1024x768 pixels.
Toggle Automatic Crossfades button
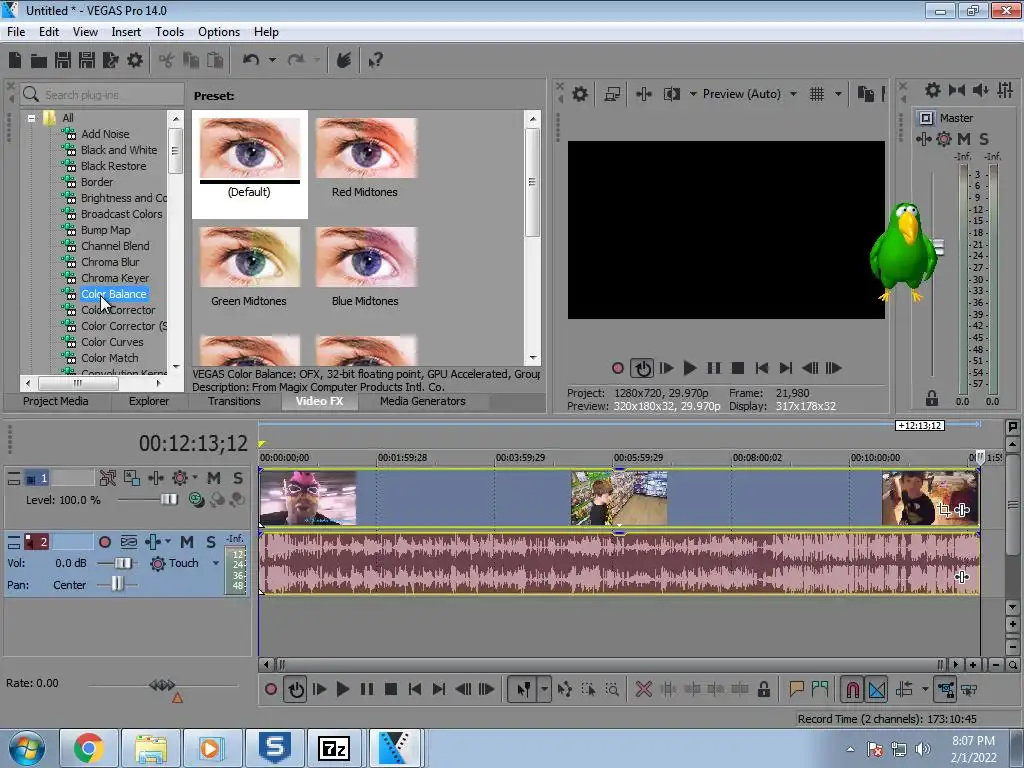(877, 689)
